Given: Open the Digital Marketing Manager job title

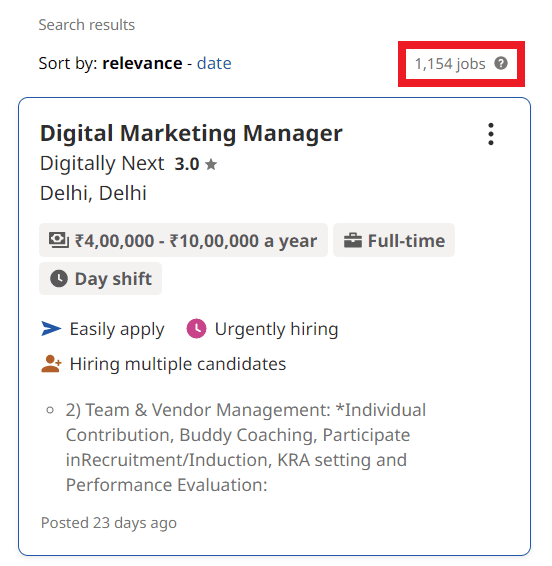Looking at the screenshot, I should [x=191, y=133].
